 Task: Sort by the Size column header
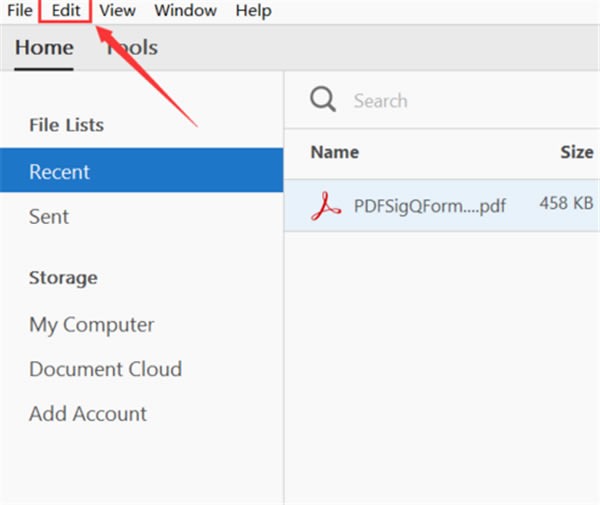point(577,152)
